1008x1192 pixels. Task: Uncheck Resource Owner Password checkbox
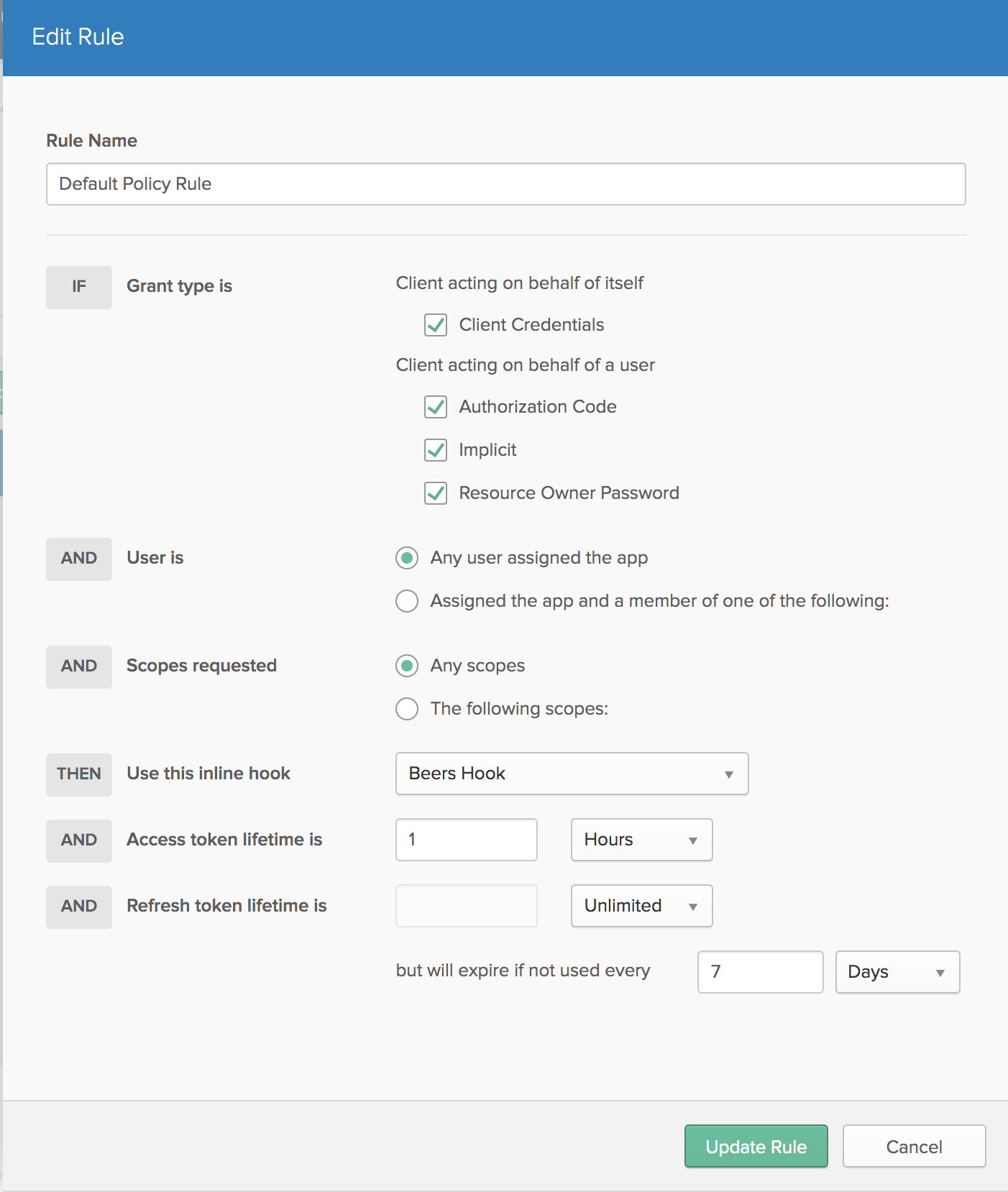(436, 493)
